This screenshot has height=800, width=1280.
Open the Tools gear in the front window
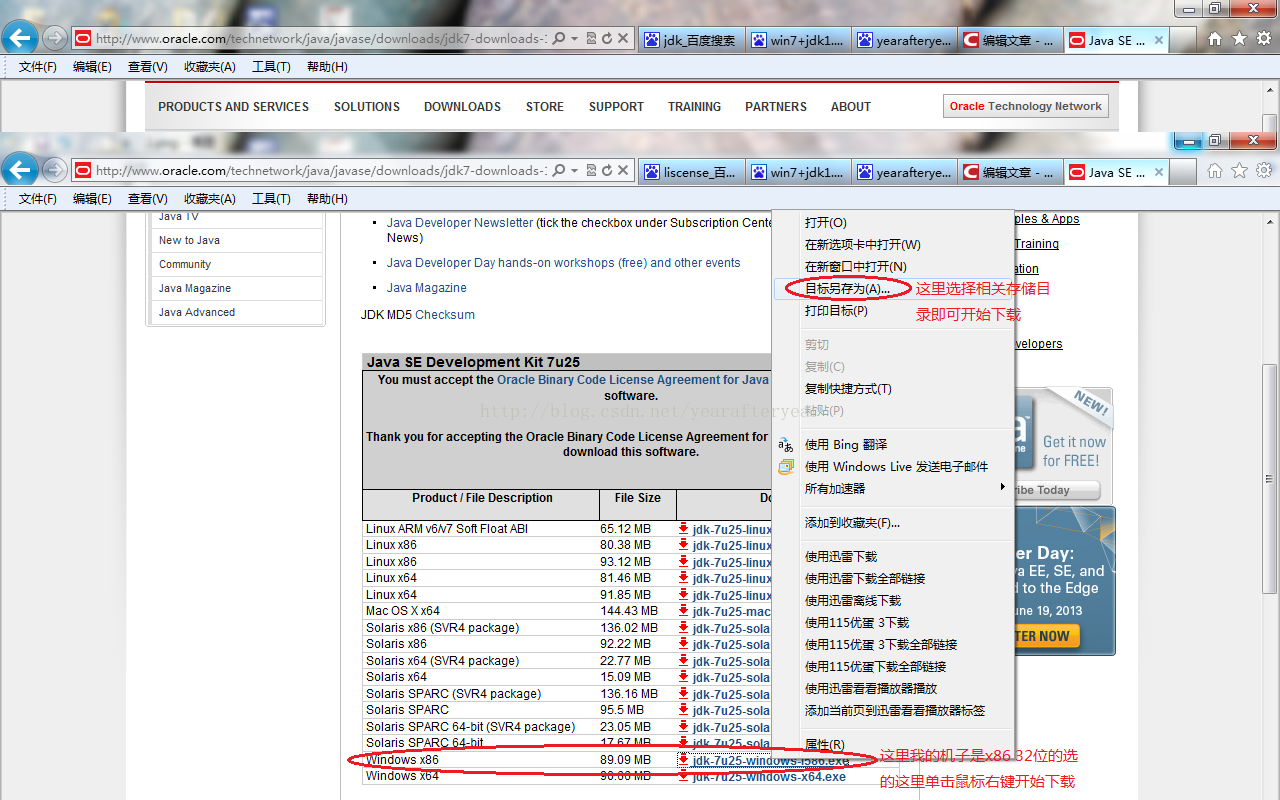1264,171
